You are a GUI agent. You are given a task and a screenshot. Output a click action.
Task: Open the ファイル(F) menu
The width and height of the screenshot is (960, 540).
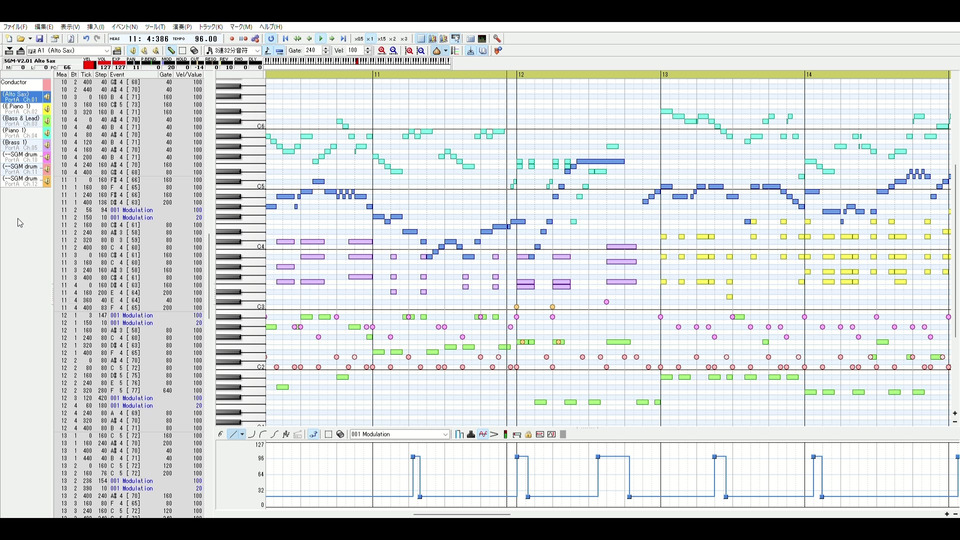[x=15, y=27]
